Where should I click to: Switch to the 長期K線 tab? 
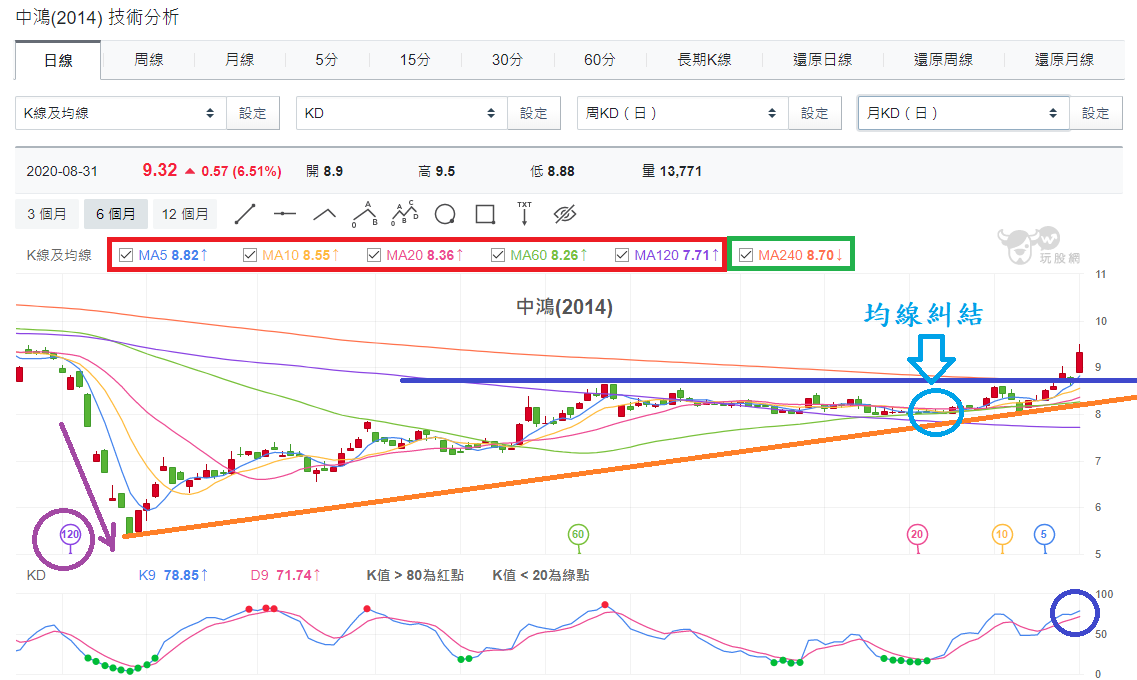pyautogui.click(x=704, y=60)
